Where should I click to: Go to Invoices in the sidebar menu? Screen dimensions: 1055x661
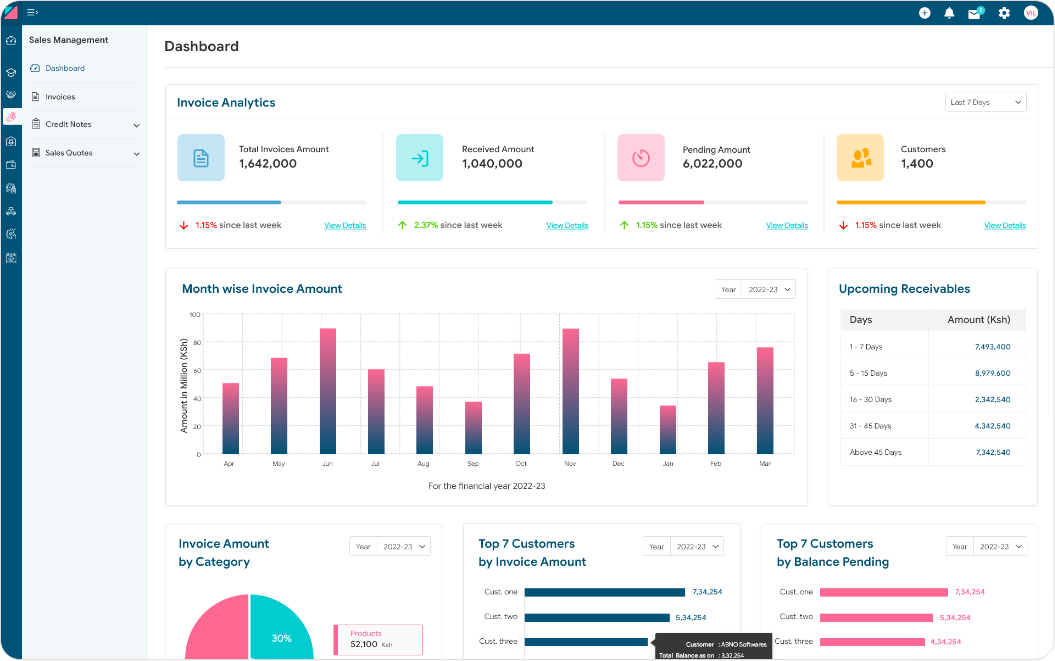(60, 97)
